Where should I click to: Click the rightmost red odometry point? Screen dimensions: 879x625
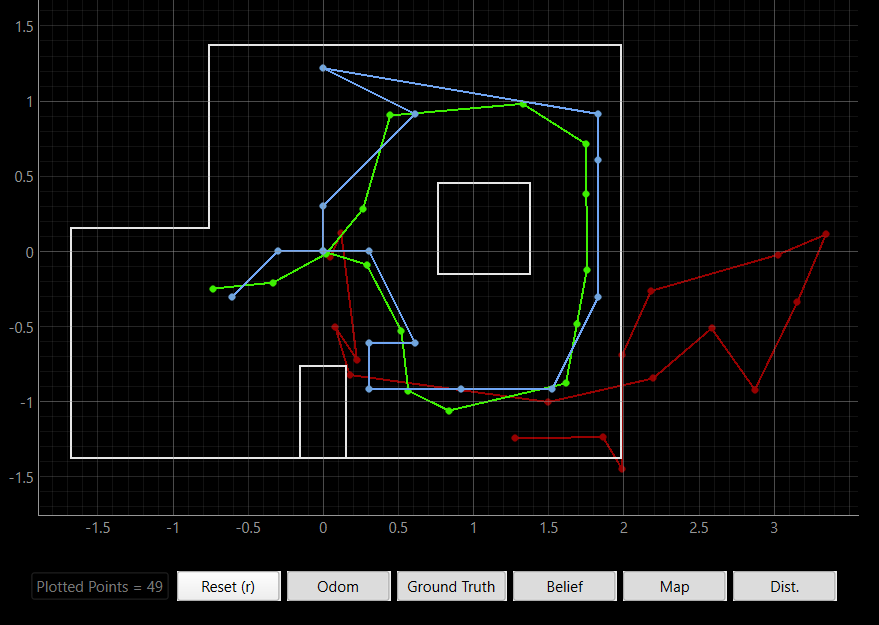coord(826,234)
